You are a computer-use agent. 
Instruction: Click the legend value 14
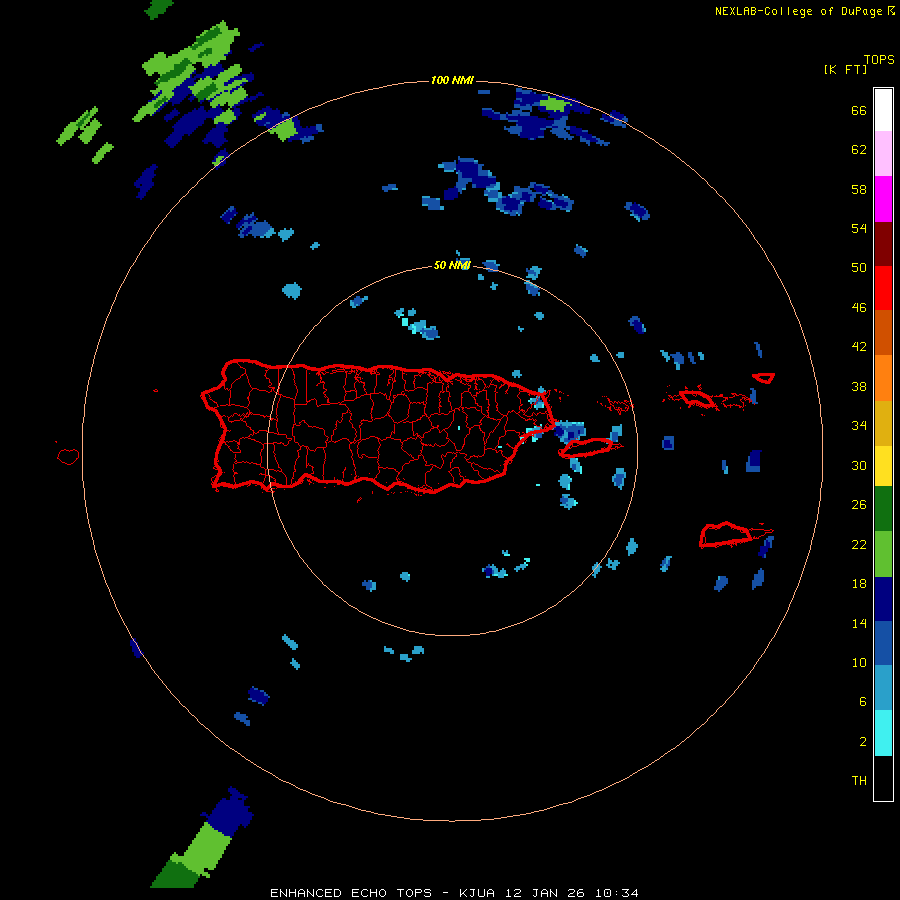tap(859, 623)
